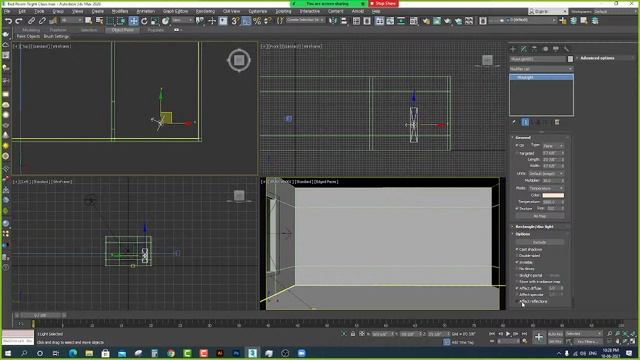
Task: Click the red Stop Share button
Action: click(x=383, y=3)
